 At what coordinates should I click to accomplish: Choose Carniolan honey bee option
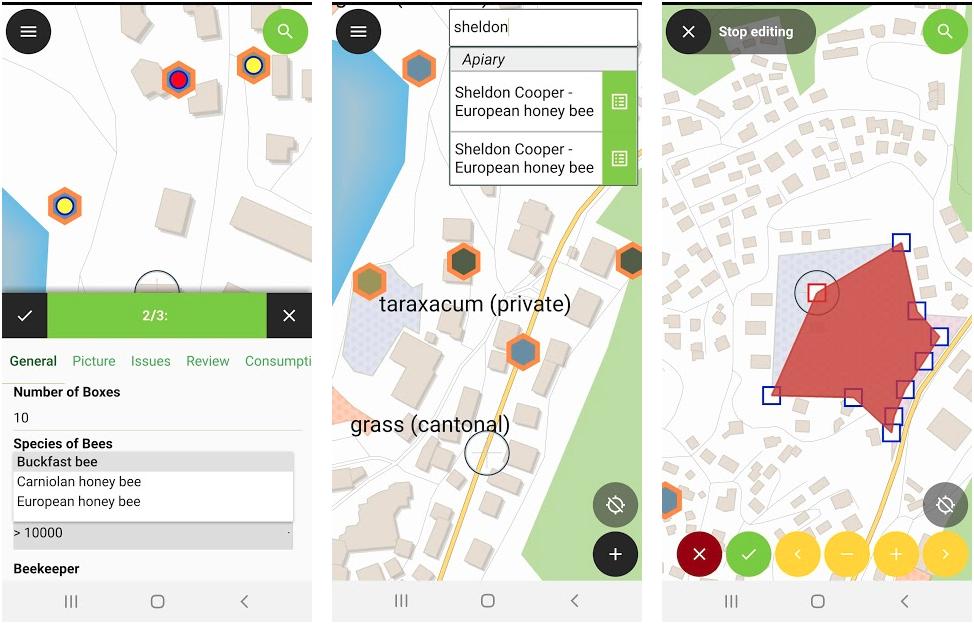[x=153, y=481]
